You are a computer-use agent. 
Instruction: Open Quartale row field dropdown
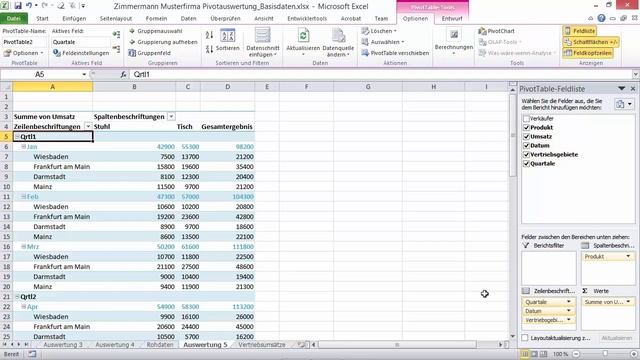[569, 302]
